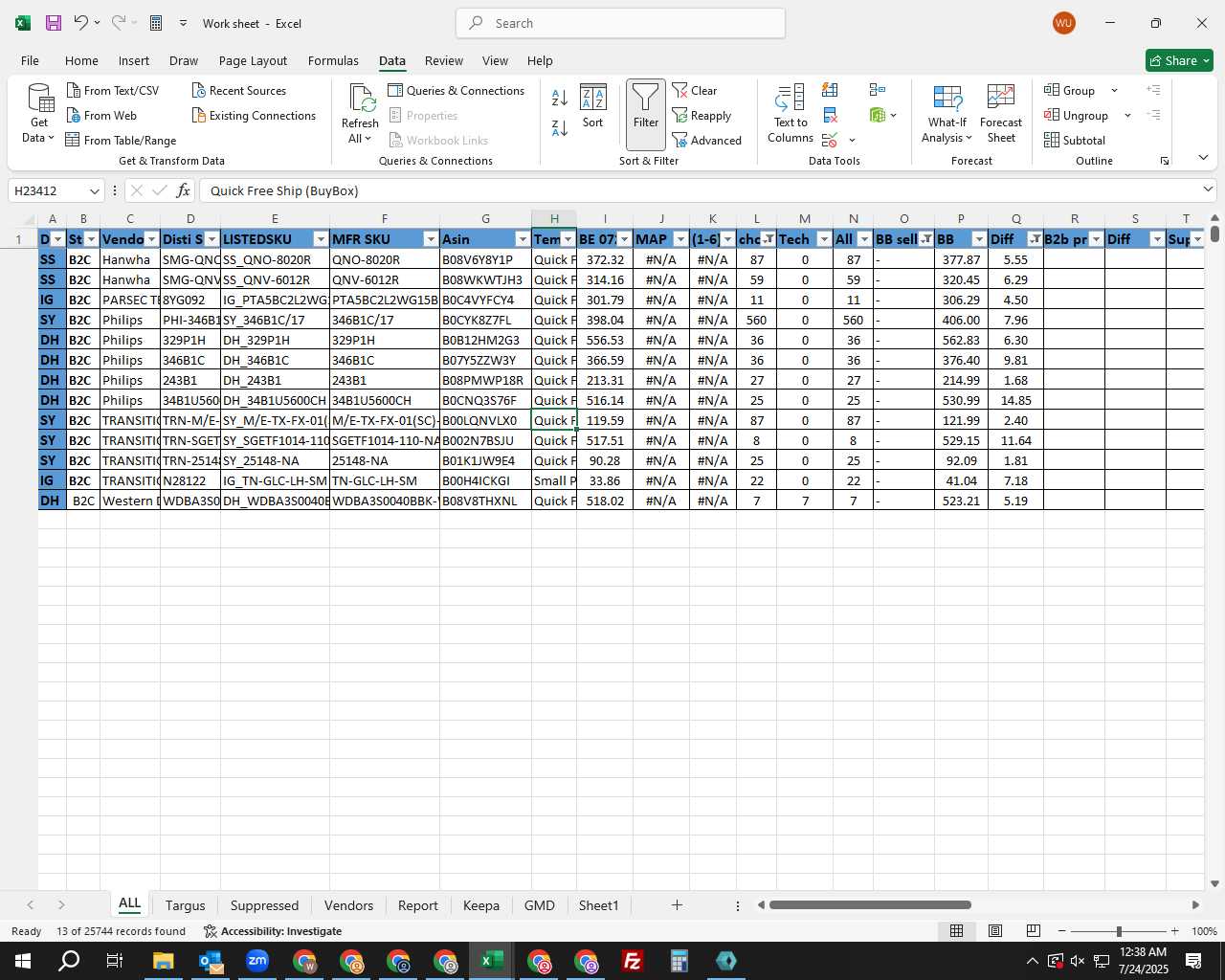Switch to Keepa sheet tab
Image resolution: width=1225 pixels, height=980 pixels.
coord(481,905)
